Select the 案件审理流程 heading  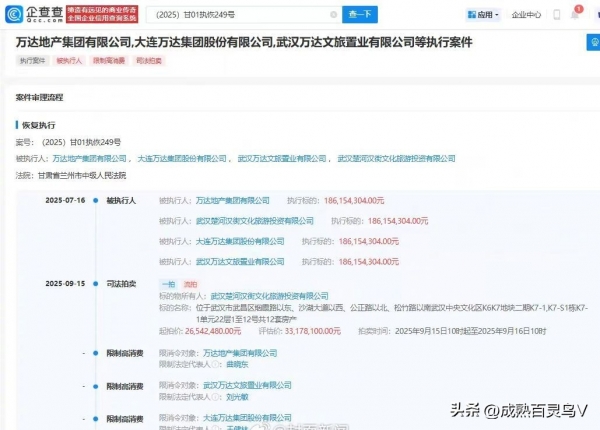click(39, 98)
